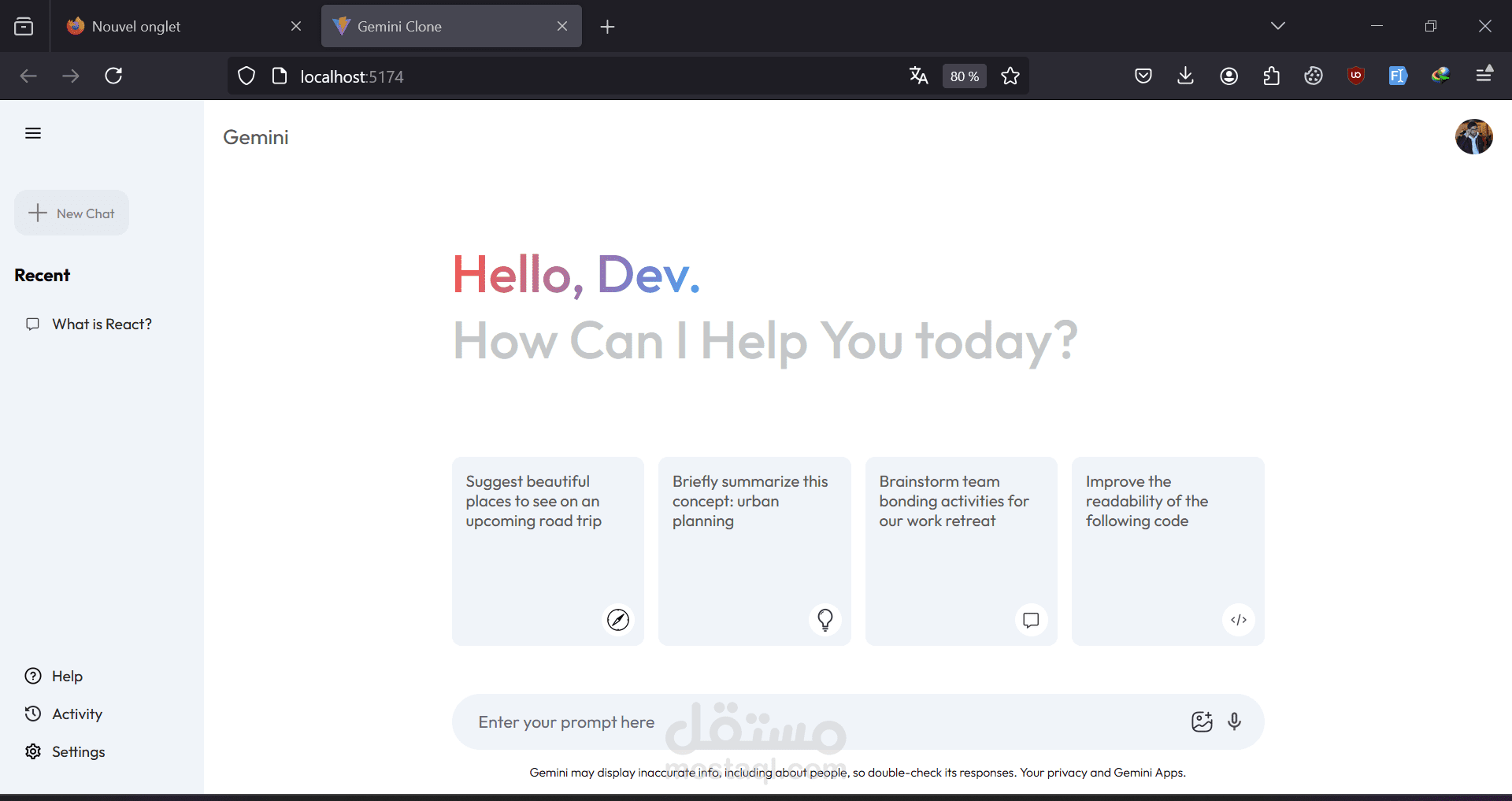Viewport: 1512px width, 801px height.
Task: Open the Firefox application menu
Action: point(1484,74)
